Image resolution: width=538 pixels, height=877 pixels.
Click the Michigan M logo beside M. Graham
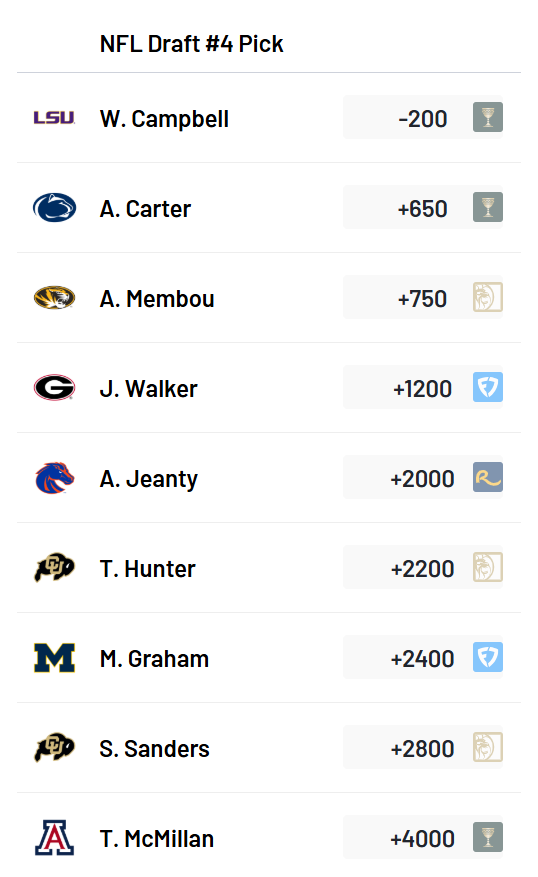point(54,658)
